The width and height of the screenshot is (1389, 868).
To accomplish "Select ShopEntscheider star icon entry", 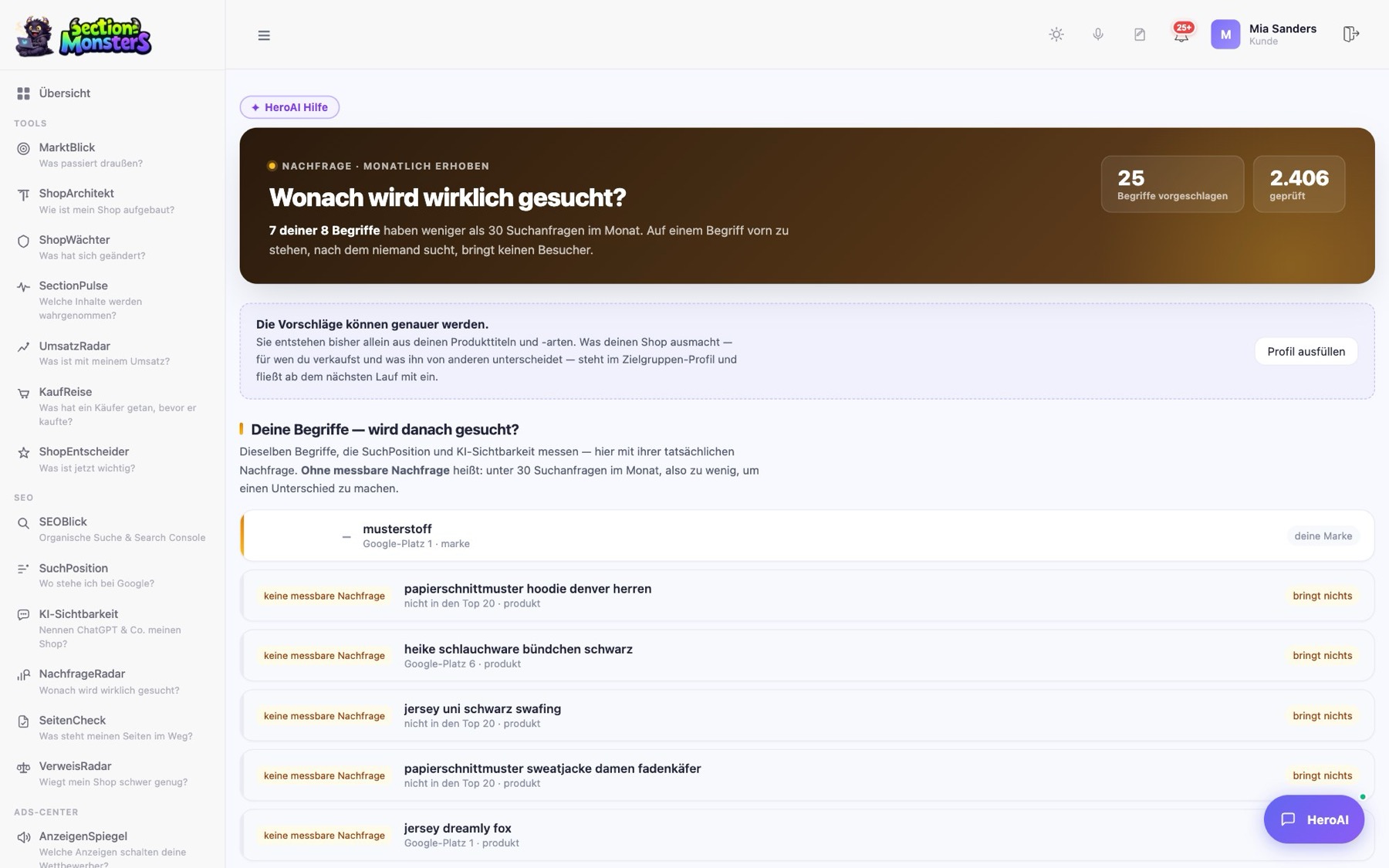I will click(x=24, y=453).
